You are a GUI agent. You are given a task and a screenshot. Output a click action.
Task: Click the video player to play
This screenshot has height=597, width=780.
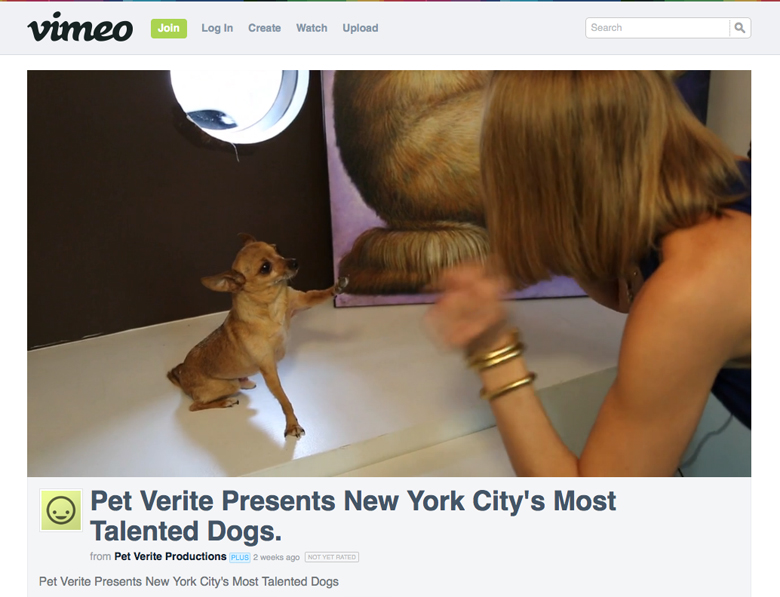[389, 273]
